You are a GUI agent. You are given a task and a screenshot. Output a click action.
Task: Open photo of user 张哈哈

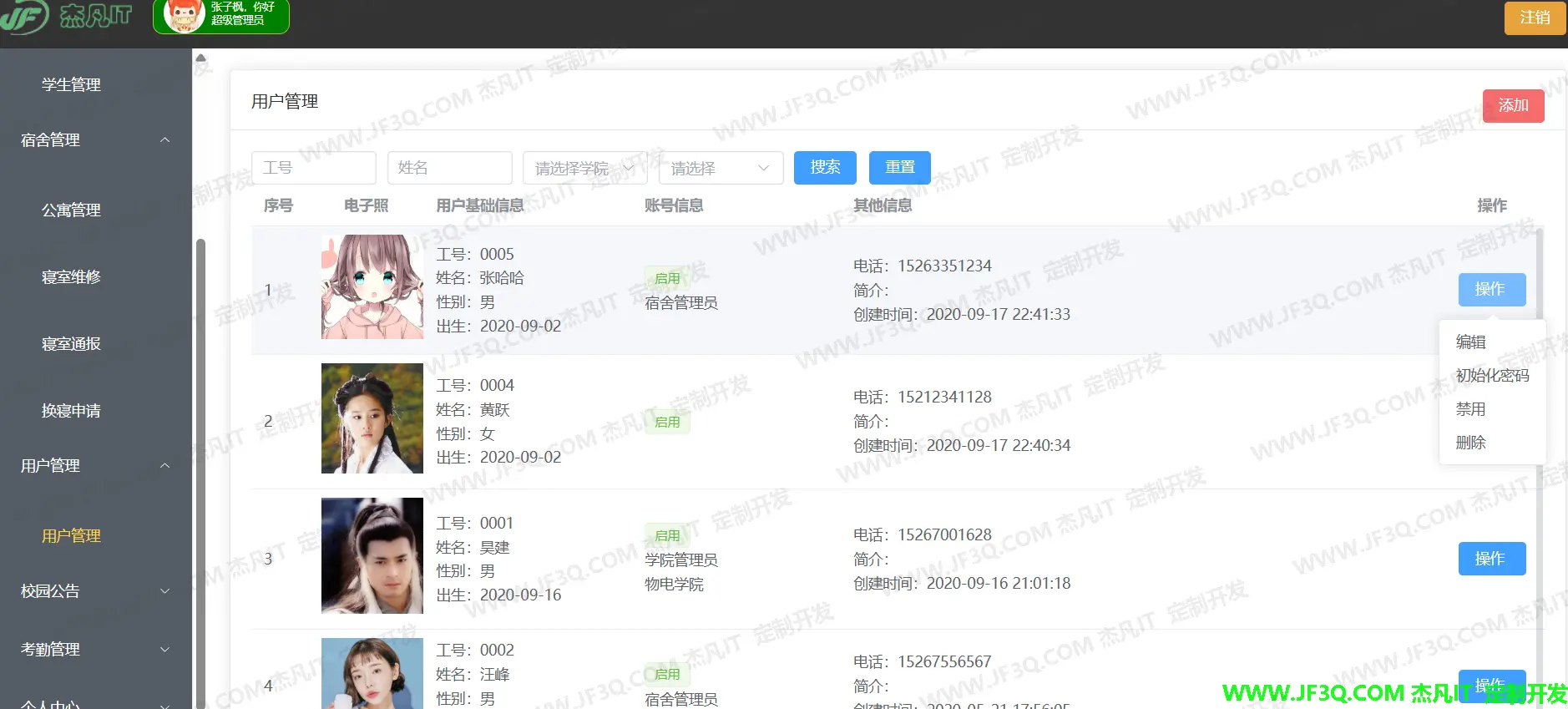point(372,286)
